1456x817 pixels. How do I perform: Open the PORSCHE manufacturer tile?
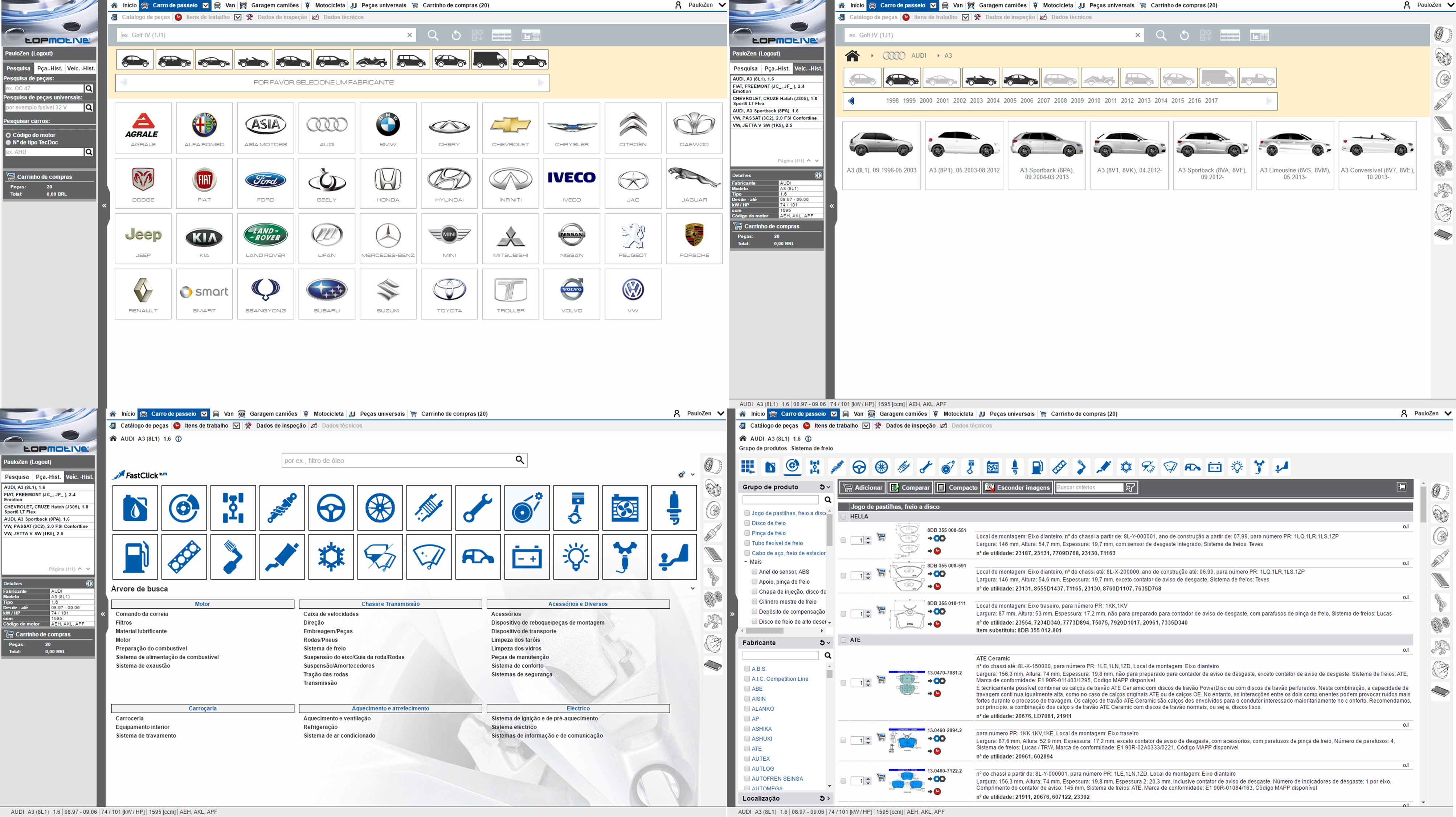694,238
